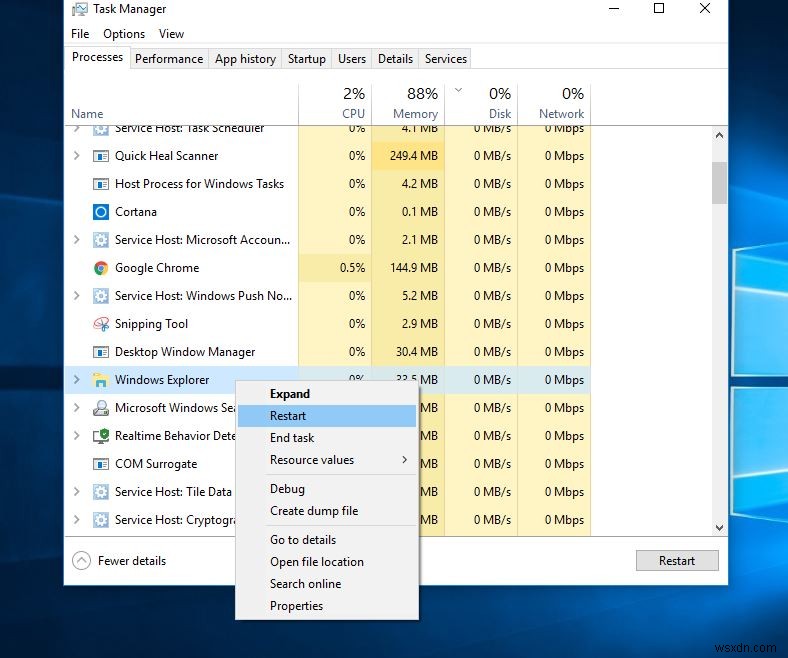Click the Service Host: Microsoft Account gear icon
Screen dimensions: 788x658
click(x=101, y=240)
